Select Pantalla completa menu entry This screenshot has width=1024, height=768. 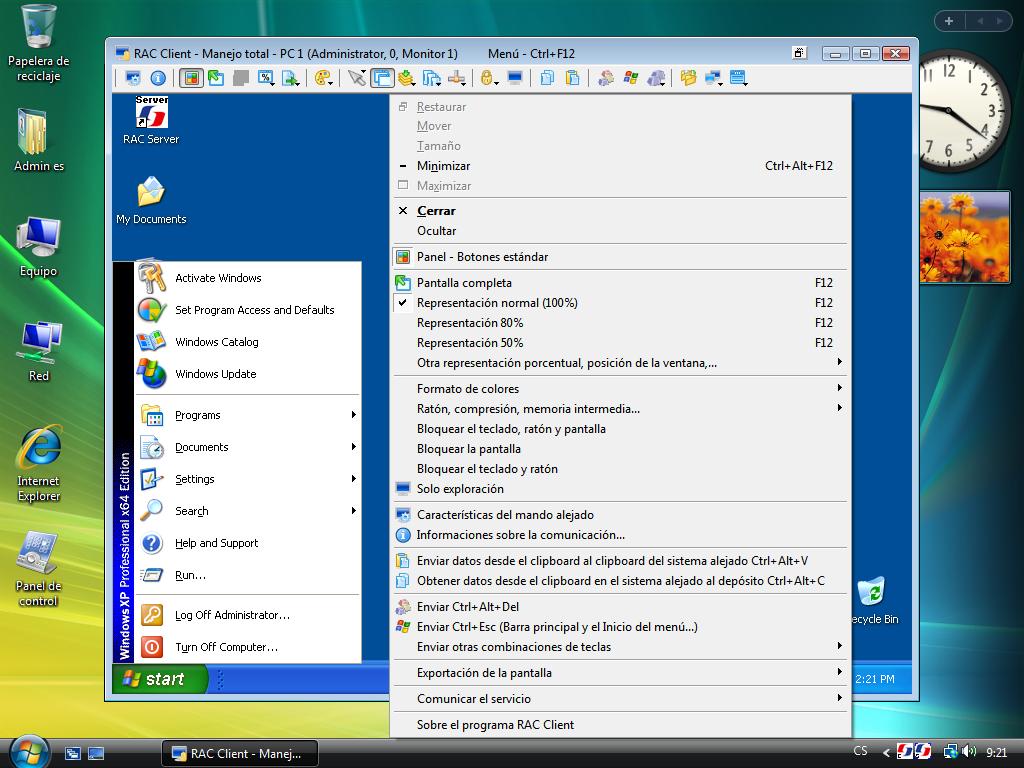pyautogui.click(x=620, y=283)
